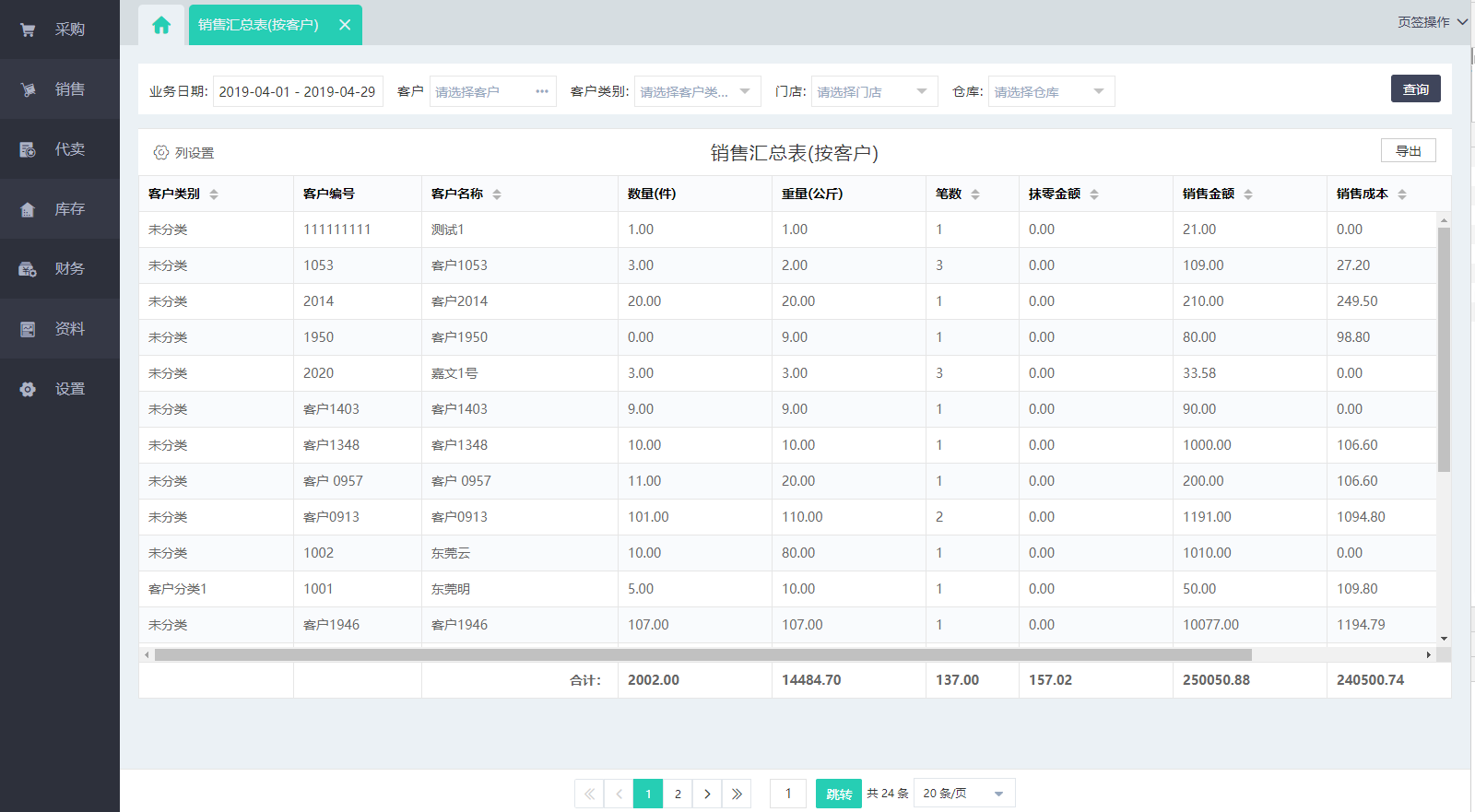Expand the 仓库 warehouse dropdown
This screenshot has width=1475, height=812.
click(x=1051, y=91)
